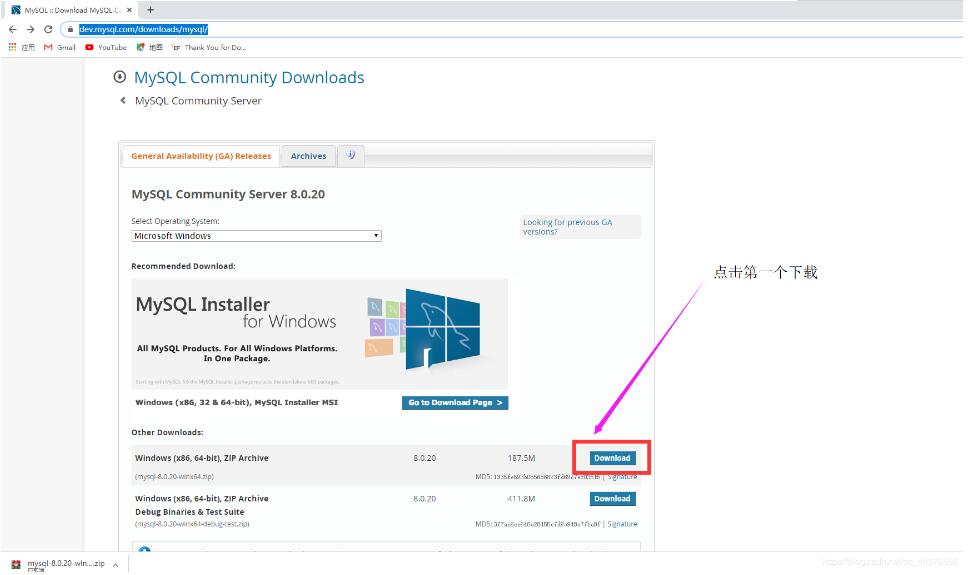Click the download circle icon beside heading
The image size is (970, 575).
click(x=119, y=77)
